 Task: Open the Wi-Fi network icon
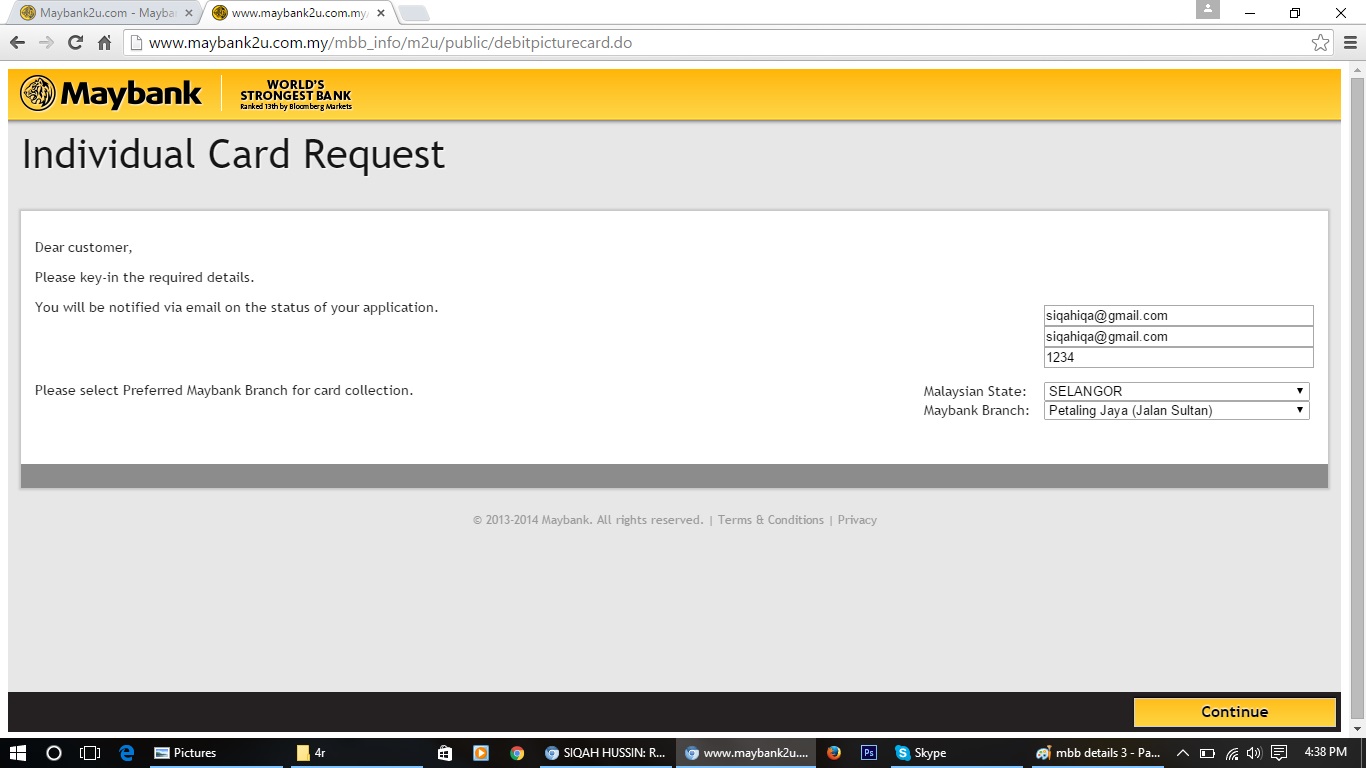[1232, 753]
